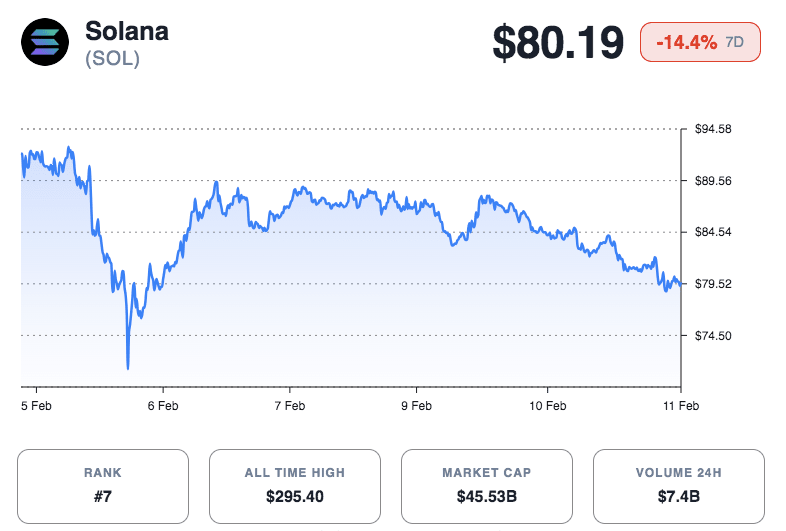This screenshot has height=531, width=786.
Task: Click the $89.56 price axis label
Action: click(x=714, y=181)
